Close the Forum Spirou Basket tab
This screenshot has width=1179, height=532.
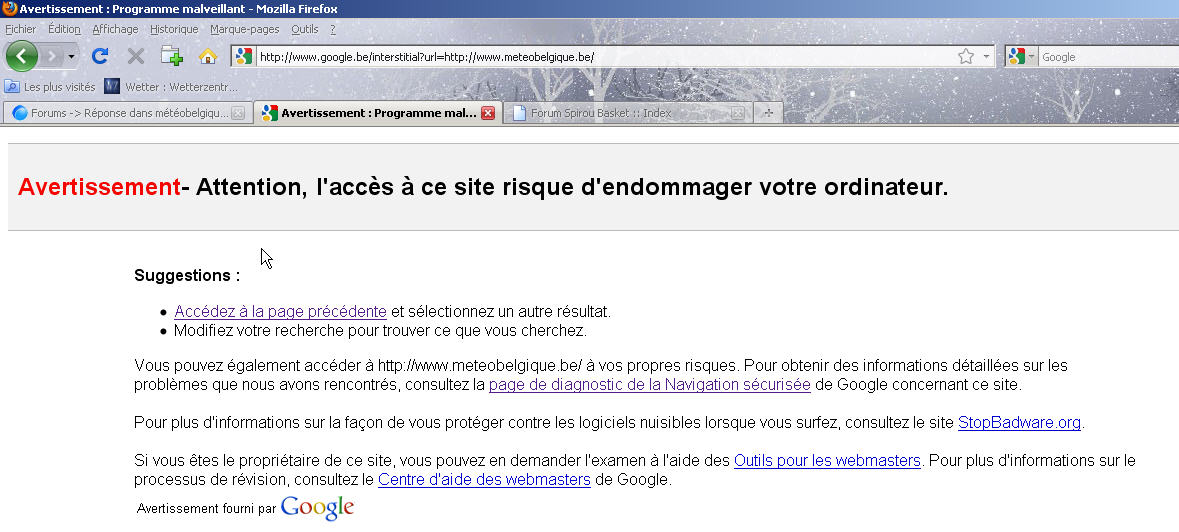(x=738, y=113)
